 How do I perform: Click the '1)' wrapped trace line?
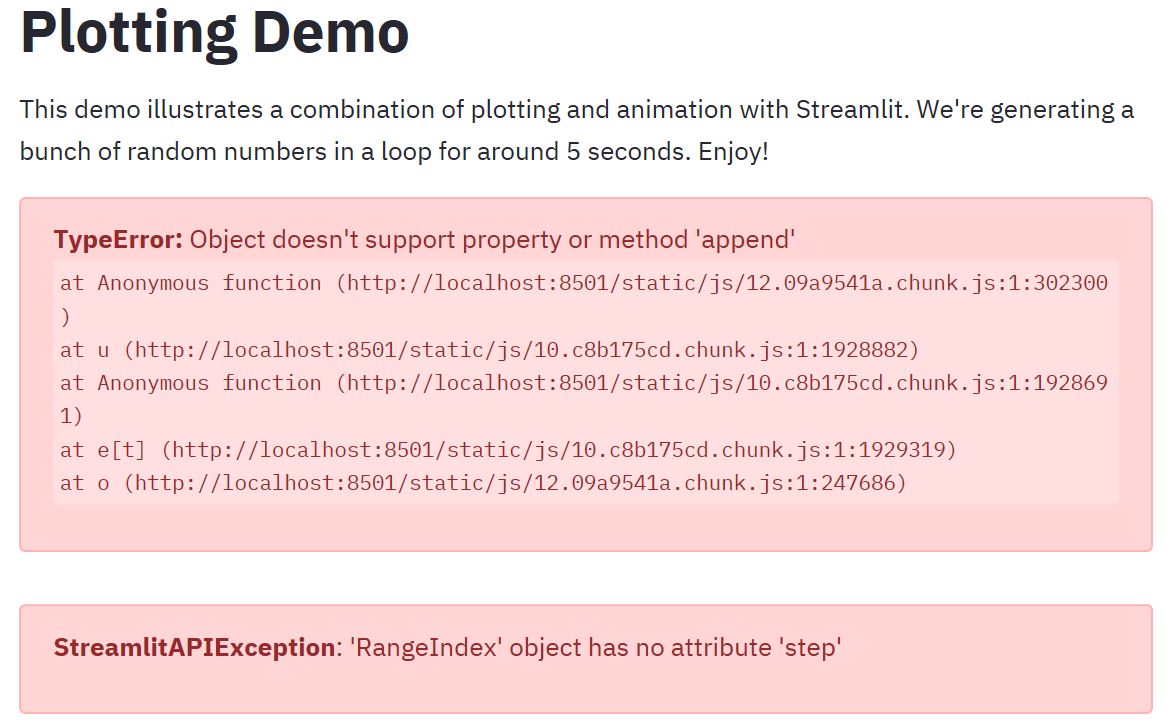point(71,416)
